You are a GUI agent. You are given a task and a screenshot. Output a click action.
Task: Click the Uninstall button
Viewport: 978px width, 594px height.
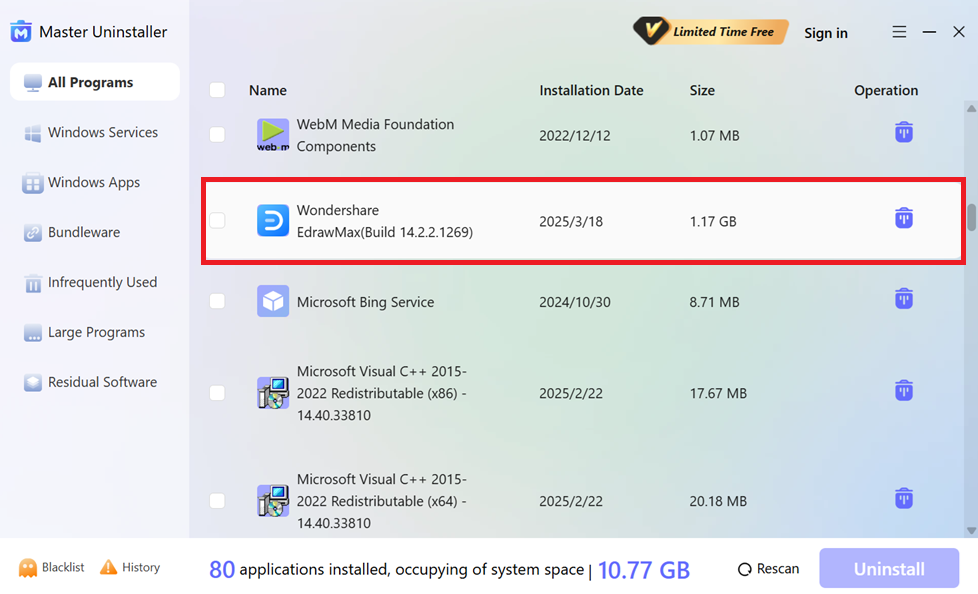tap(889, 568)
